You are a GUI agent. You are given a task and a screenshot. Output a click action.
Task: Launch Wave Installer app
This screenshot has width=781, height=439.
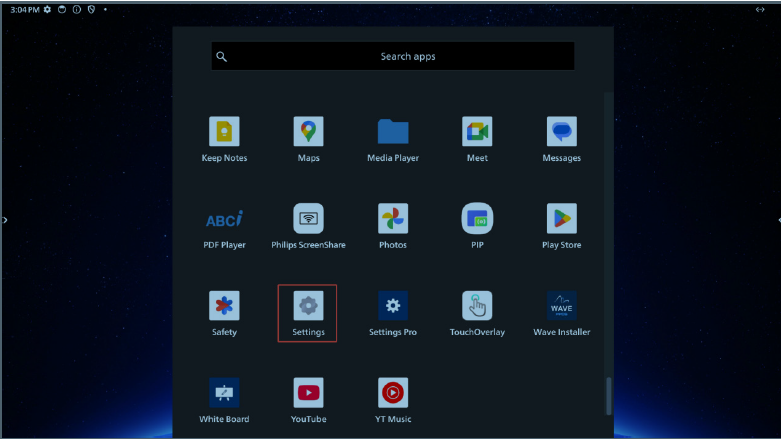pos(561,306)
